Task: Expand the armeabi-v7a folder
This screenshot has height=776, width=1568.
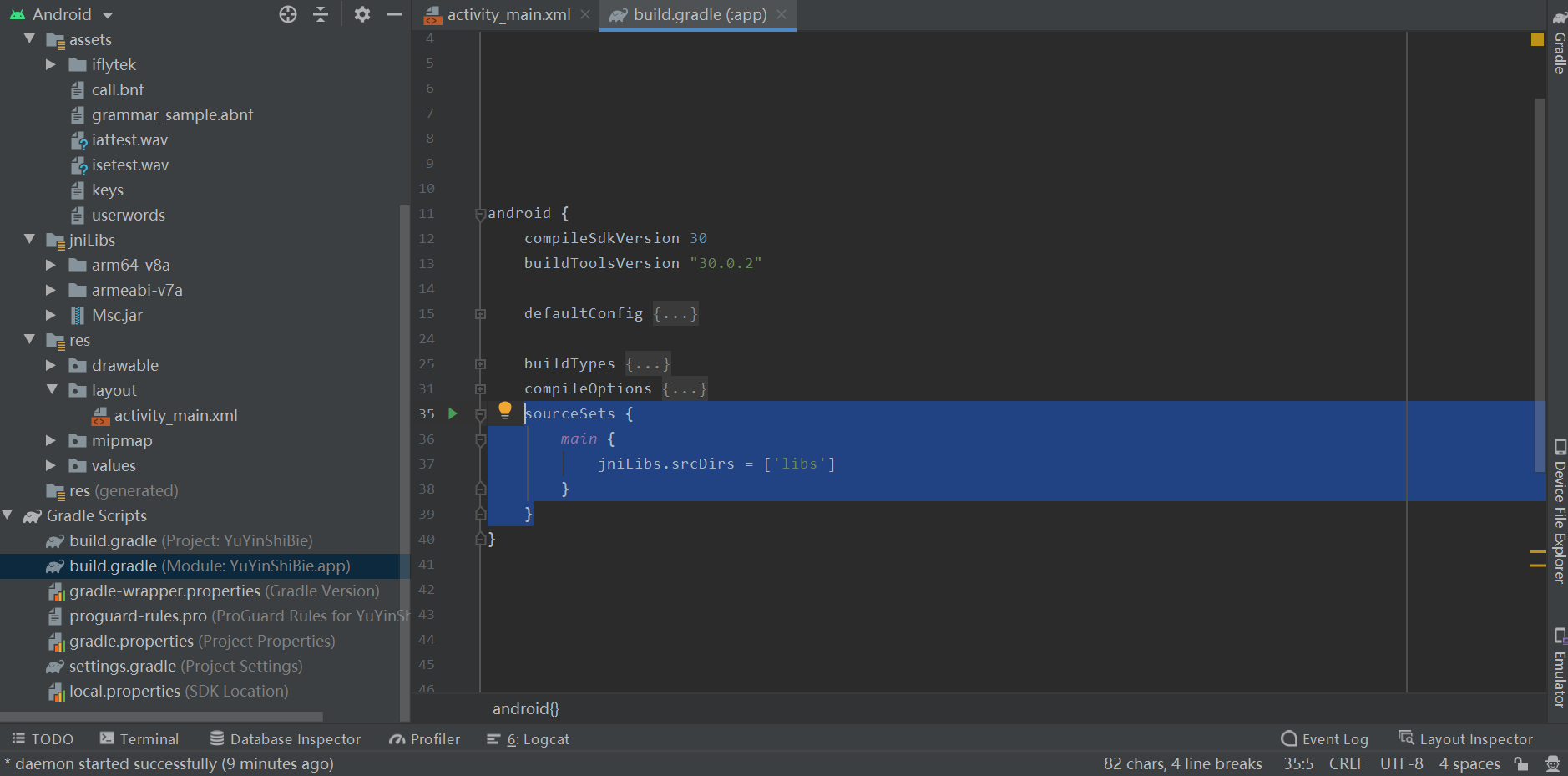Action: point(51,290)
